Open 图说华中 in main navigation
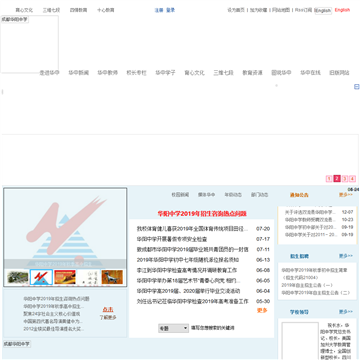Viewport: 360px width, 360px height. [x=281, y=73]
